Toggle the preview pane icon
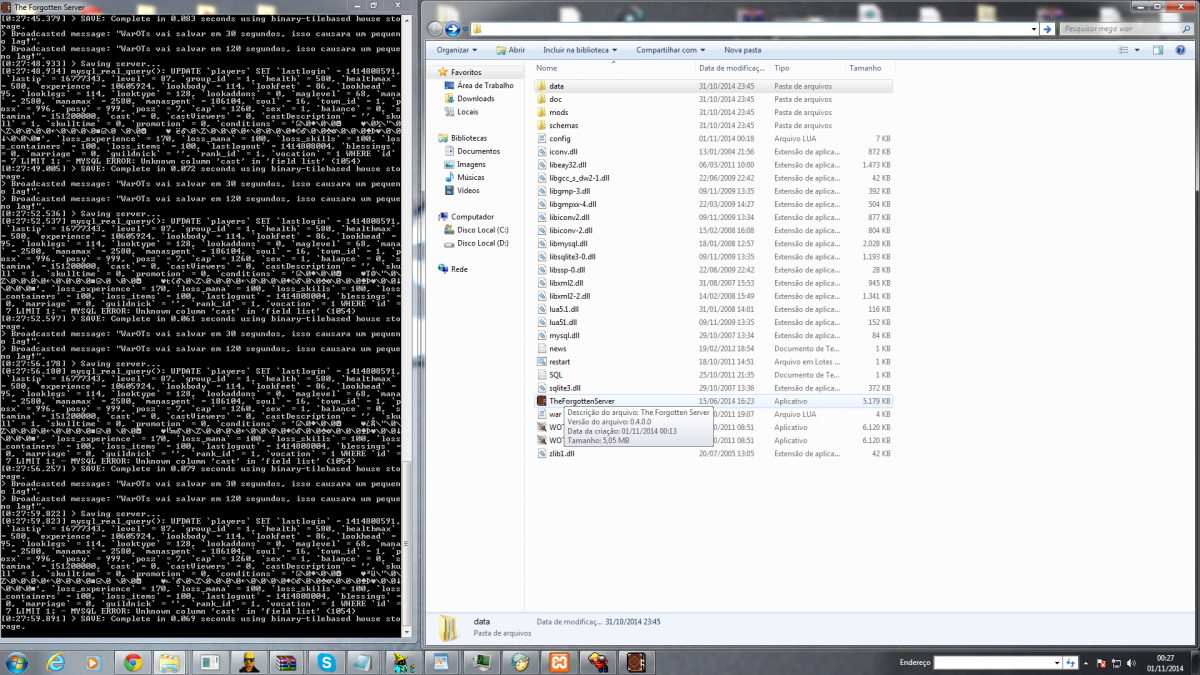The image size is (1200, 675). point(1158,50)
